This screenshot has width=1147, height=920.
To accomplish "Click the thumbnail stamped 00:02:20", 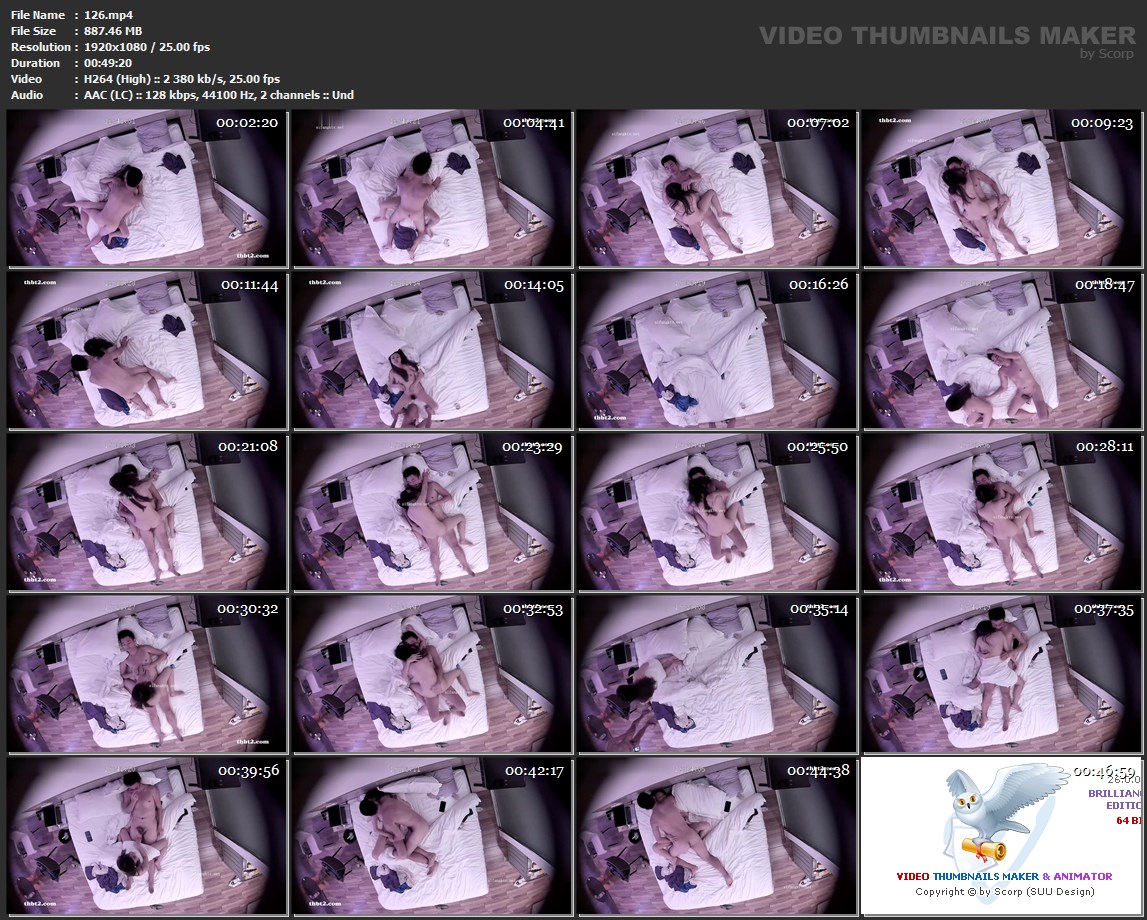I will [x=147, y=189].
